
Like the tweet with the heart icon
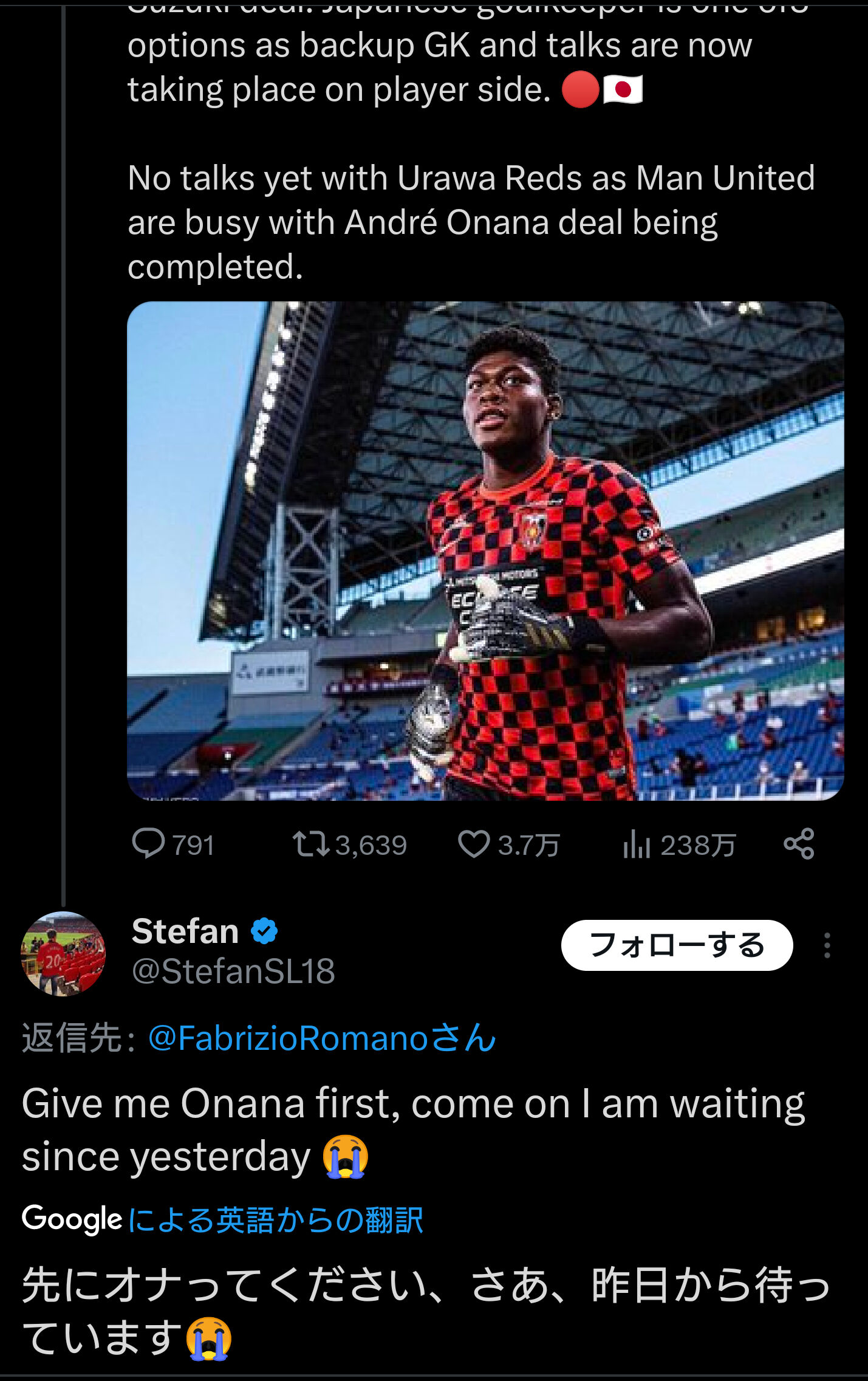tap(473, 844)
